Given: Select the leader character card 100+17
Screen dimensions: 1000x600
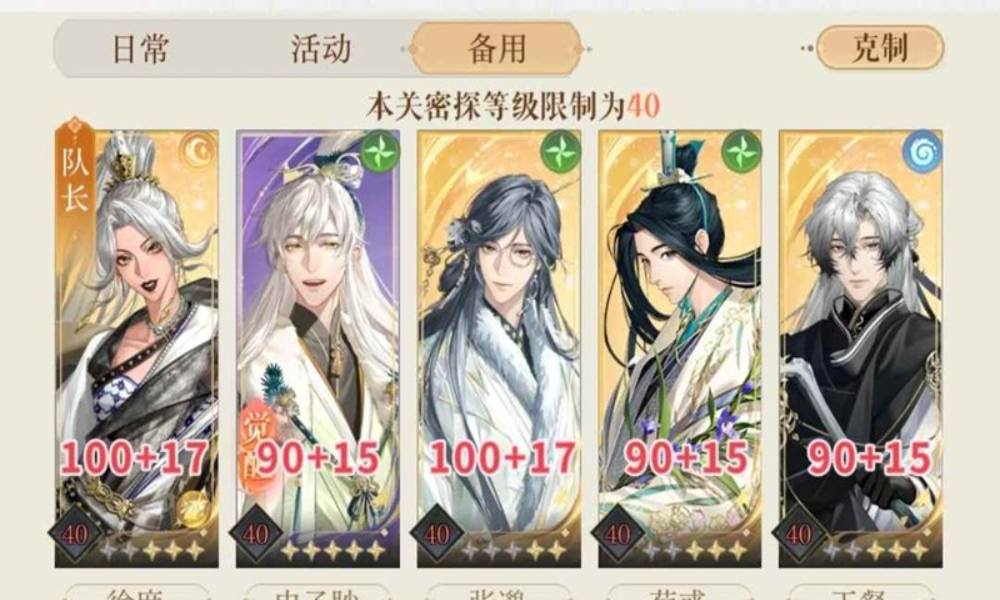Looking at the screenshot, I should pyautogui.click(x=136, y=348).
